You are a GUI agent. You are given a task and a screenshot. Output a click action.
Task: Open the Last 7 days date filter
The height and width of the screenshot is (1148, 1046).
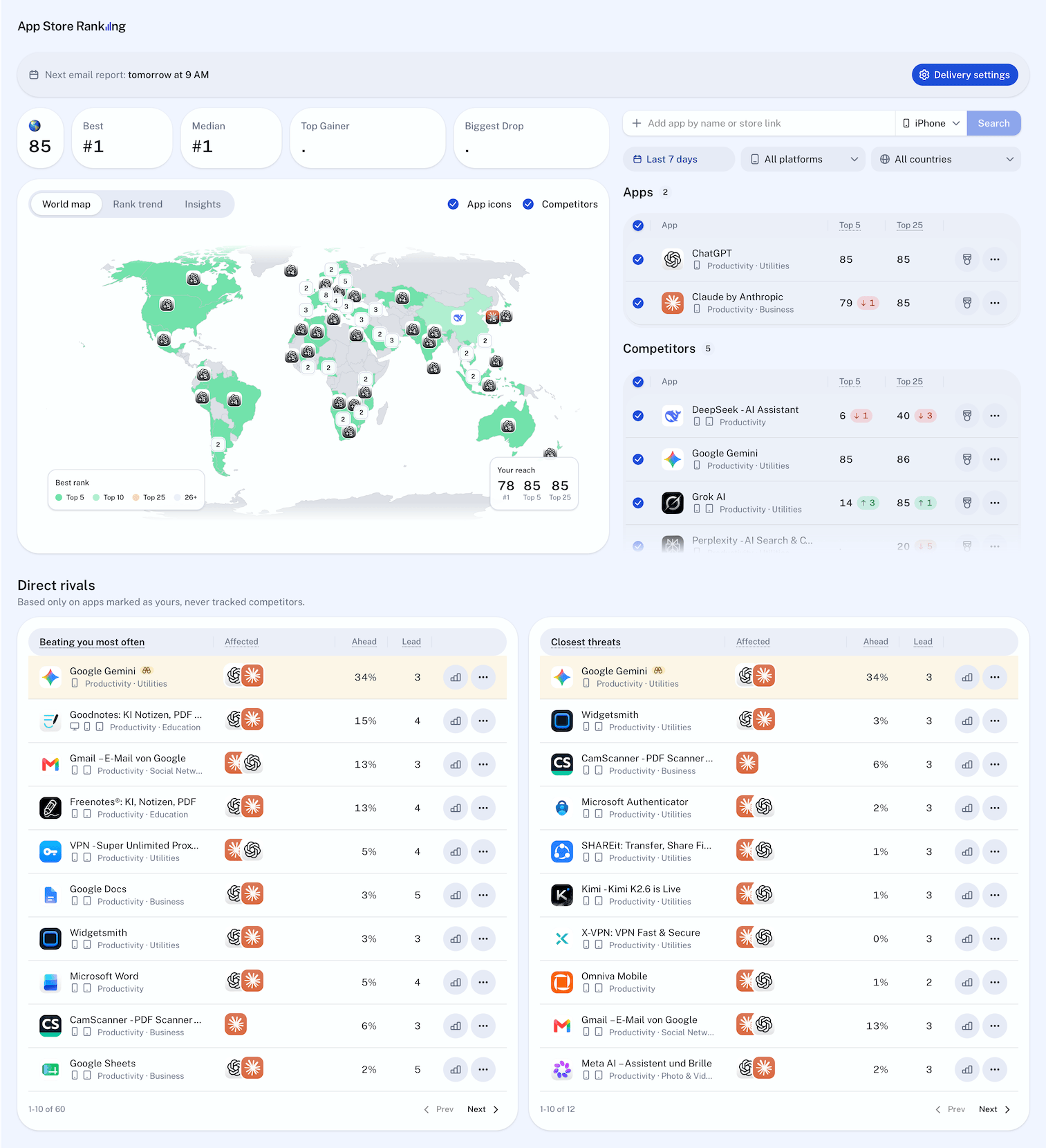coord(678,159)
